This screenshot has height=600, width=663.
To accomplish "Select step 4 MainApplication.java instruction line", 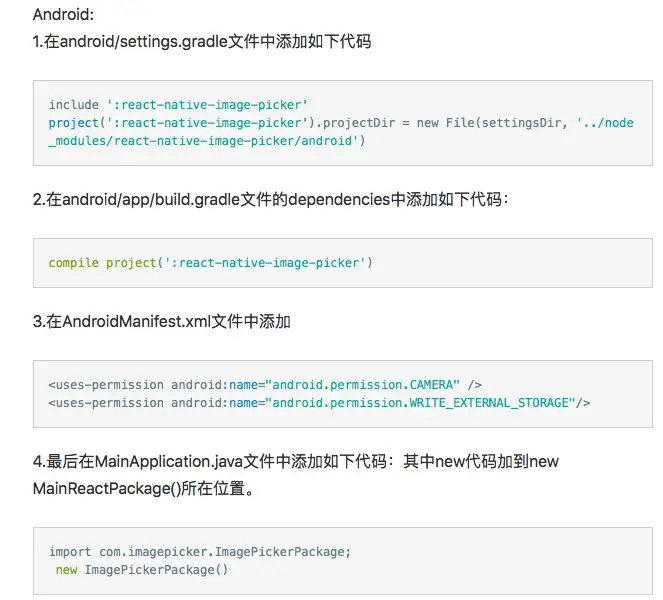I will pyautogui.click(x=296, y=461).
